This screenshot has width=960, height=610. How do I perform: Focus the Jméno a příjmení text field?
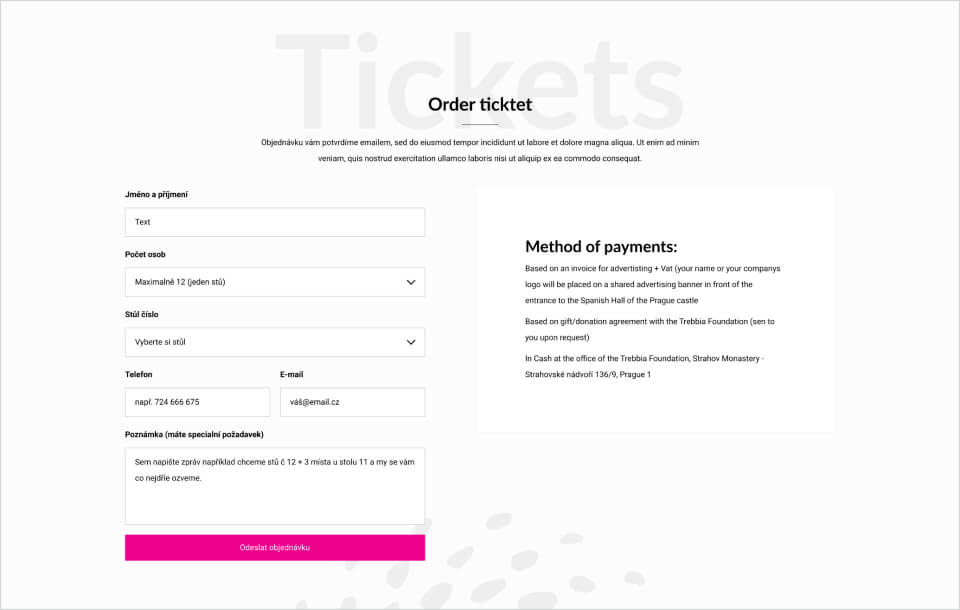(275, 222)
